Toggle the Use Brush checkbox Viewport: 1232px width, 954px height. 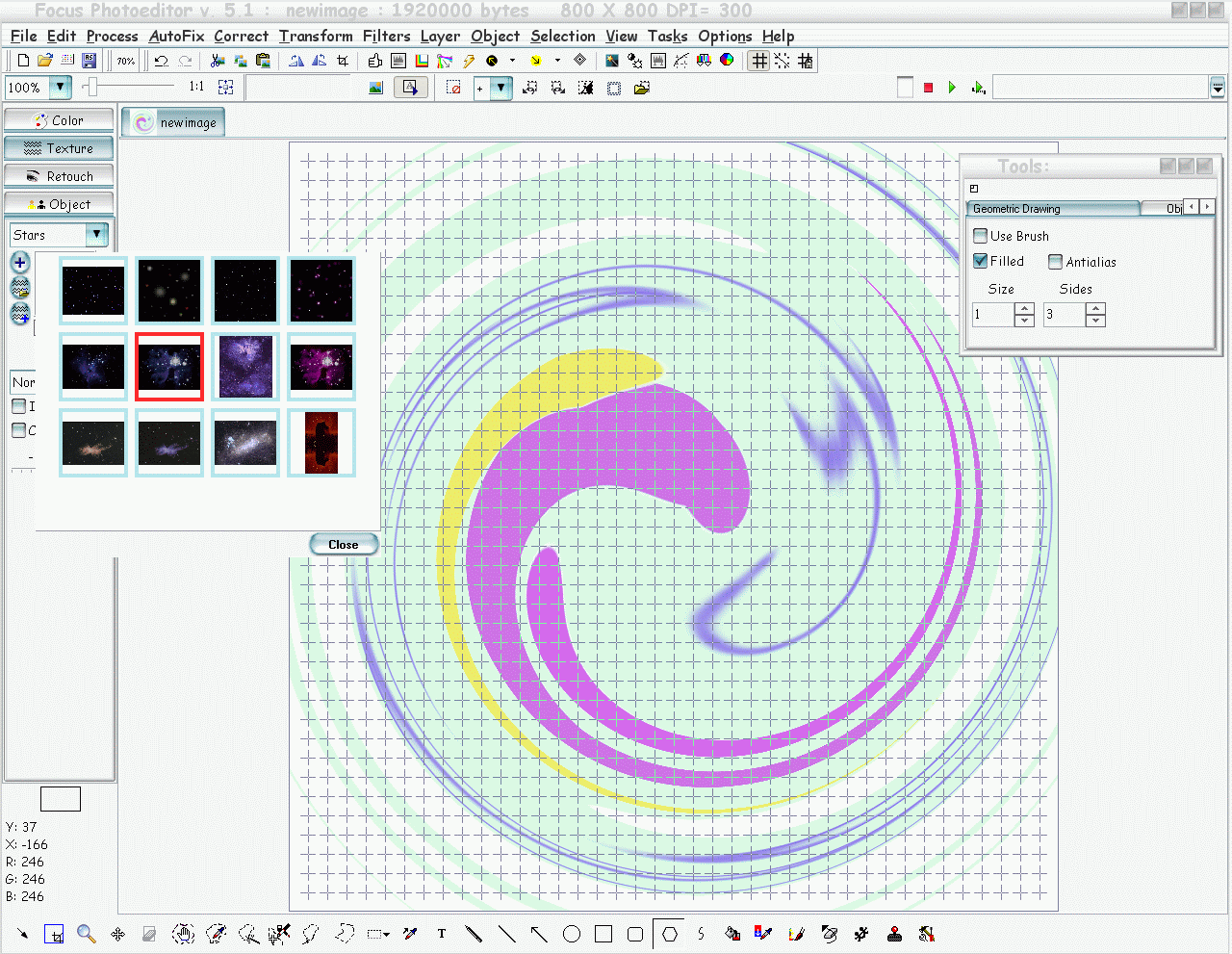[980, 235]
